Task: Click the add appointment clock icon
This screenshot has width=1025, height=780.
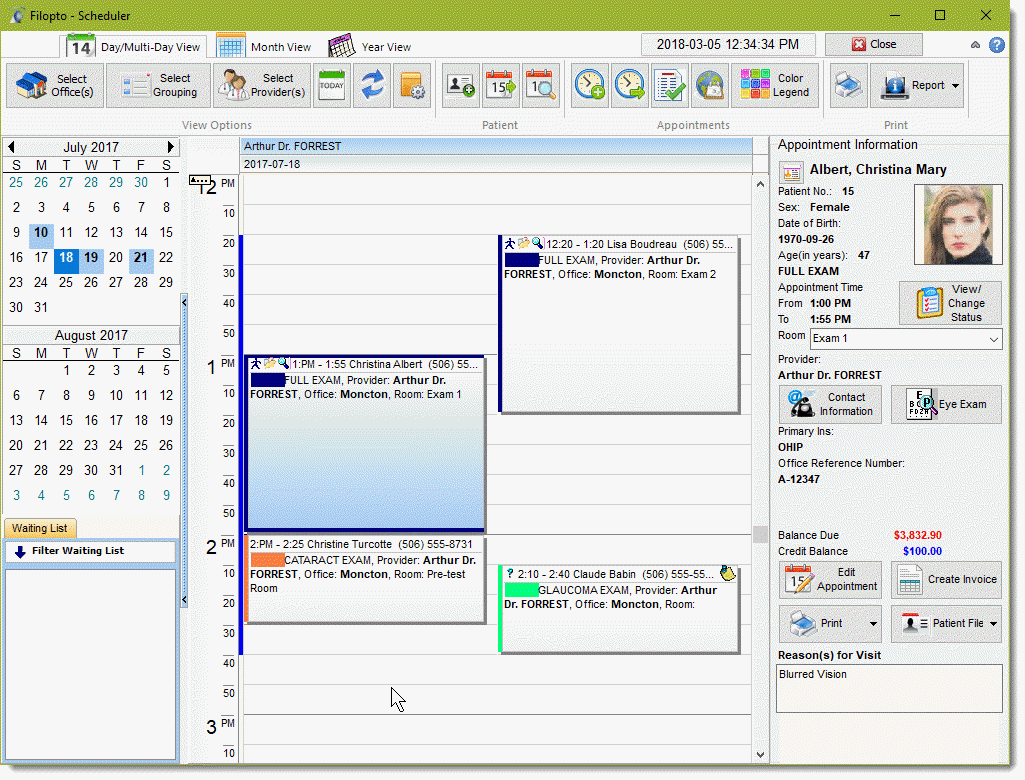Action: point(589,86)
